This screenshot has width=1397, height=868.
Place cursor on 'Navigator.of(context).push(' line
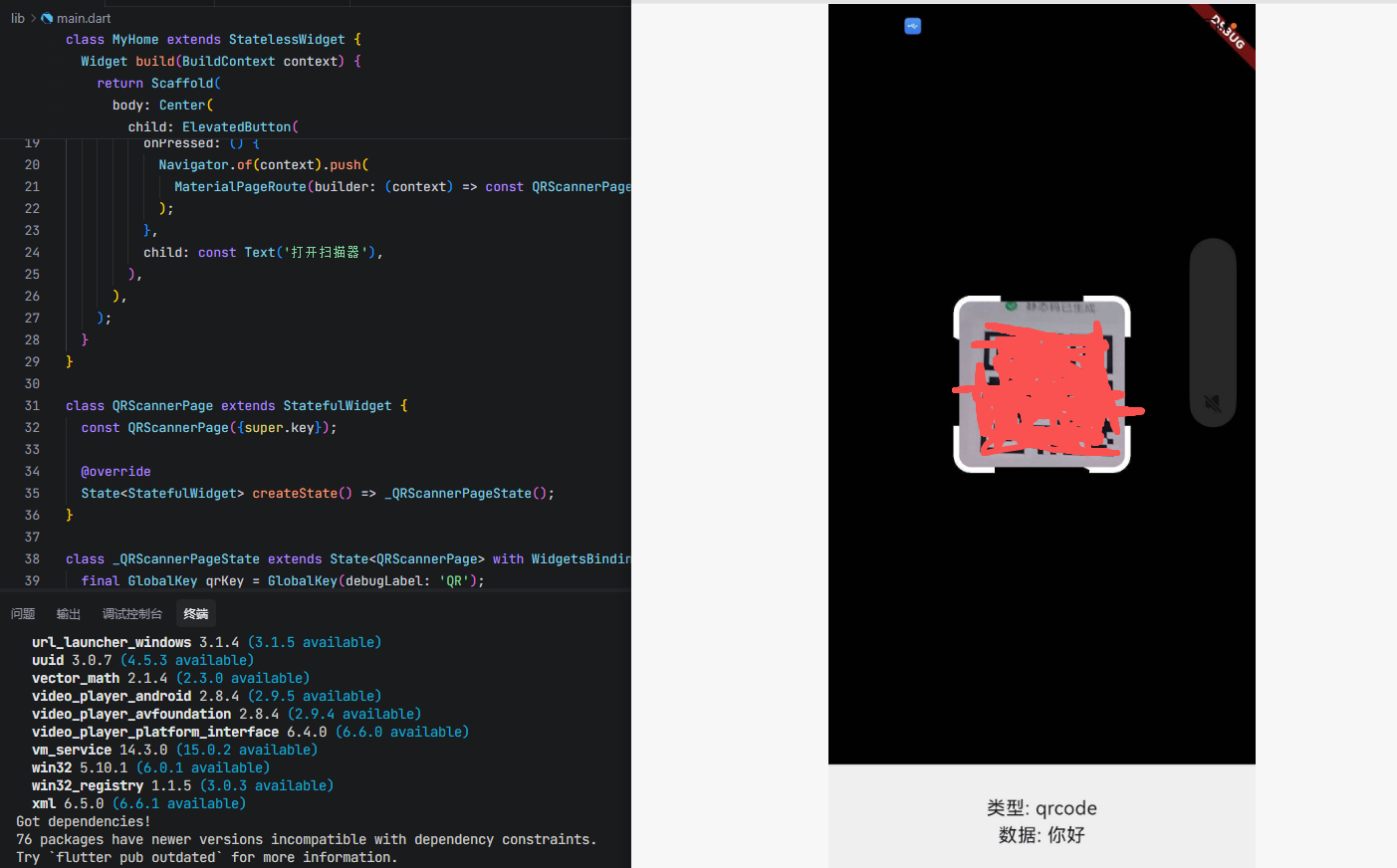pyautogui.click(x=264, y=165)
